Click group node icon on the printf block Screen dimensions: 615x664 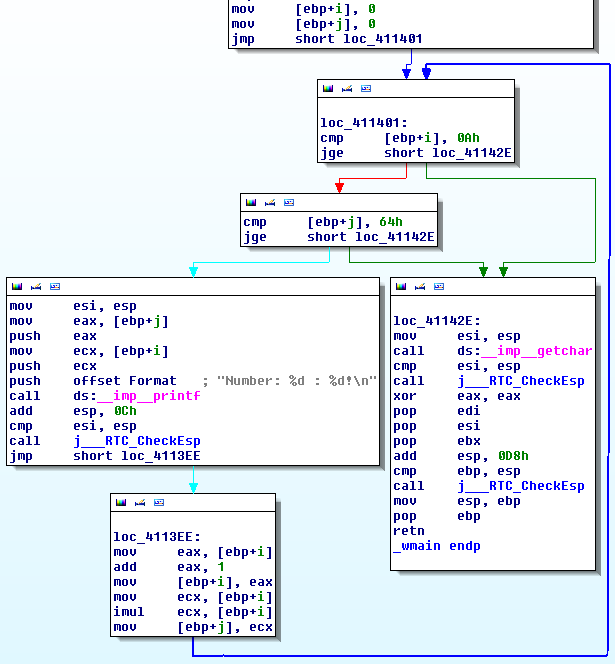coord(55,286)
